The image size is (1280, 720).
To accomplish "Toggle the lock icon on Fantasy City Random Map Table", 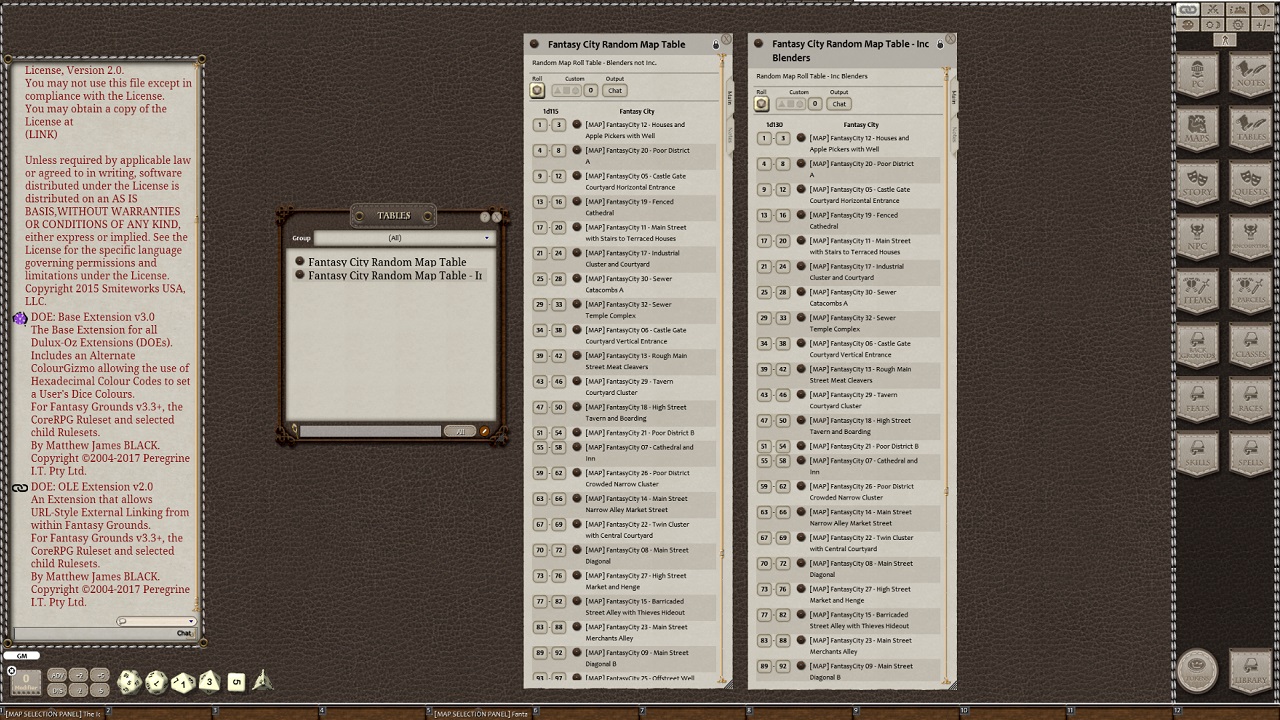I will coord(714,44).
